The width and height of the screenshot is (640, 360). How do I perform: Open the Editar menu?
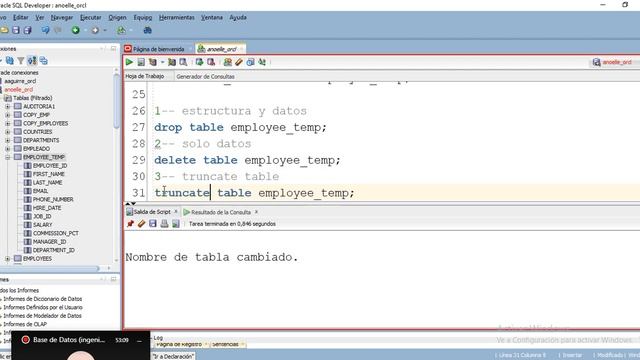[20, 18]
